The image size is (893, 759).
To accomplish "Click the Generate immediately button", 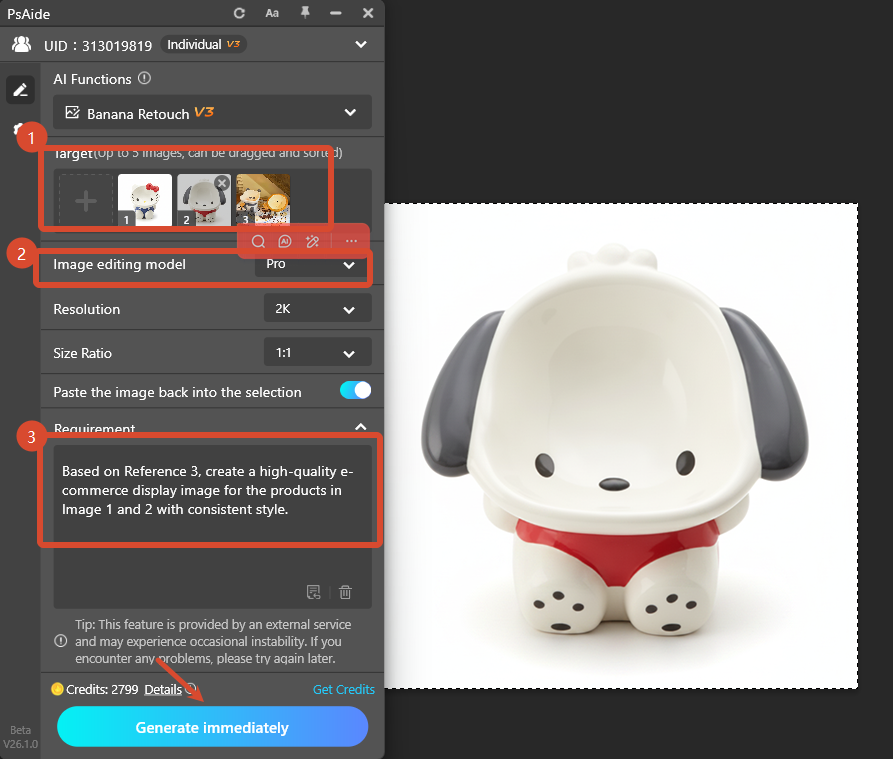I will [212, 727].
